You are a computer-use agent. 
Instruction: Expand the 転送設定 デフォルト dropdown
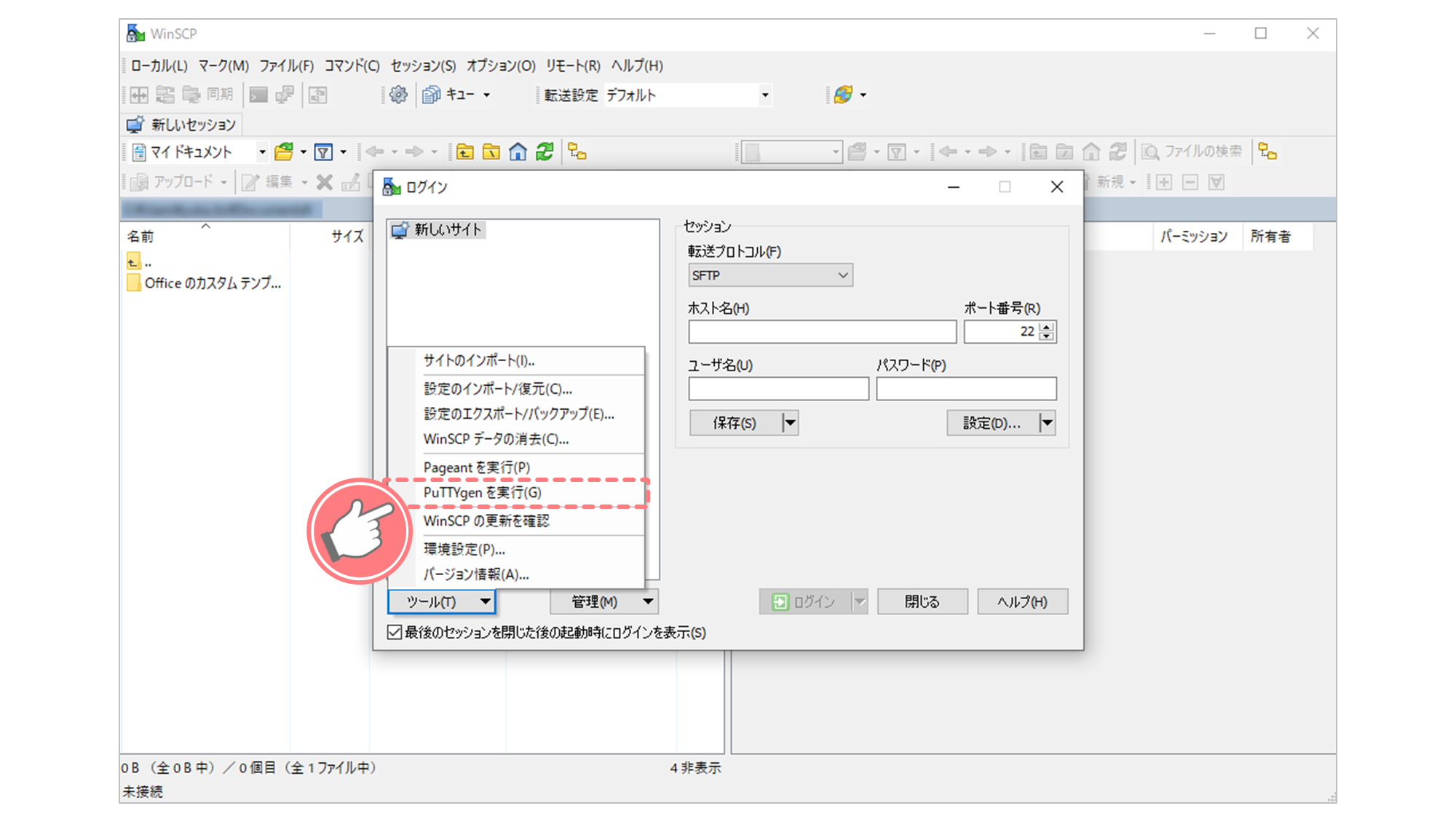point(764,95)
